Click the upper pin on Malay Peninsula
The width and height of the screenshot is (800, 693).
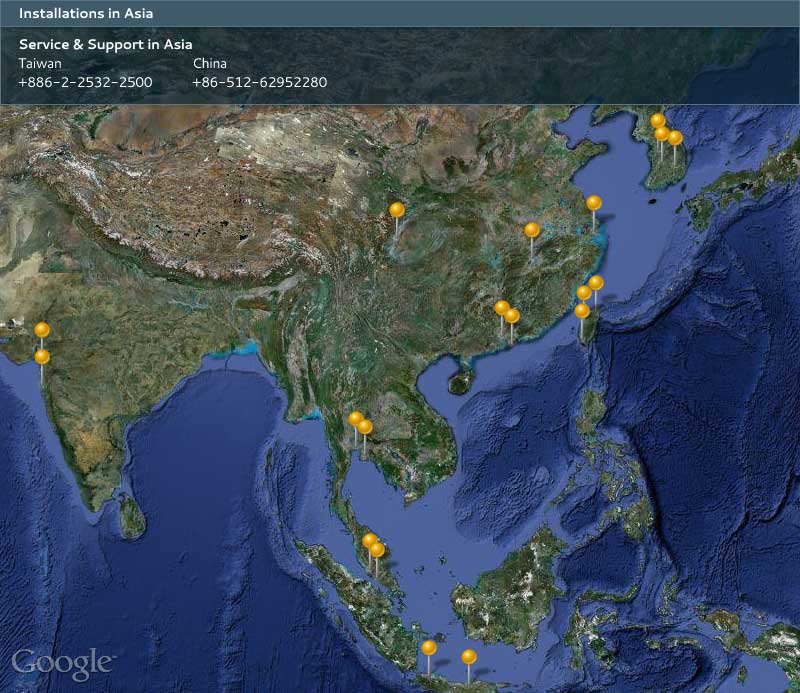(x=370, y=541)
